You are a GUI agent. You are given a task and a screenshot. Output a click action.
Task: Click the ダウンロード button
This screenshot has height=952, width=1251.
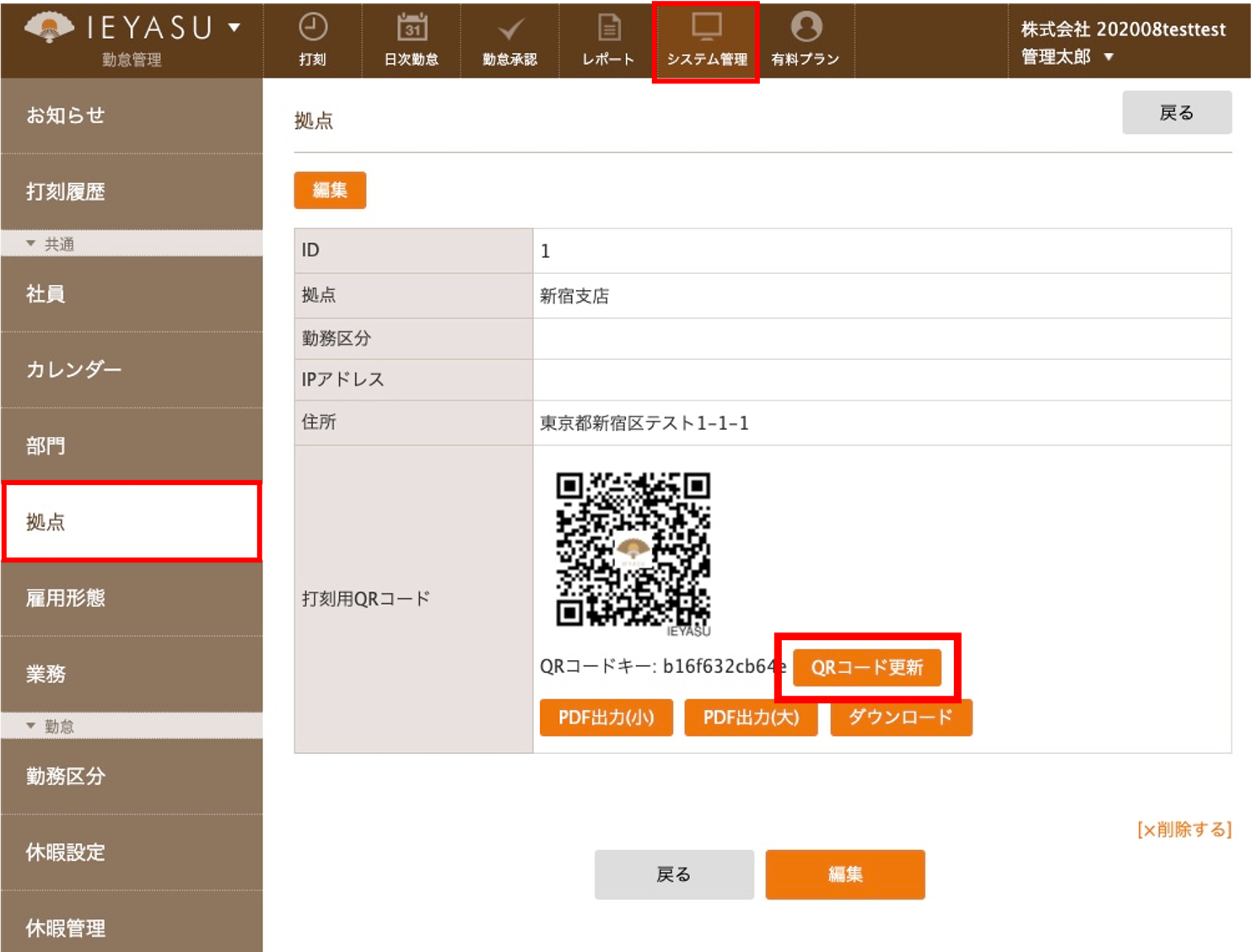coord(901,718)
